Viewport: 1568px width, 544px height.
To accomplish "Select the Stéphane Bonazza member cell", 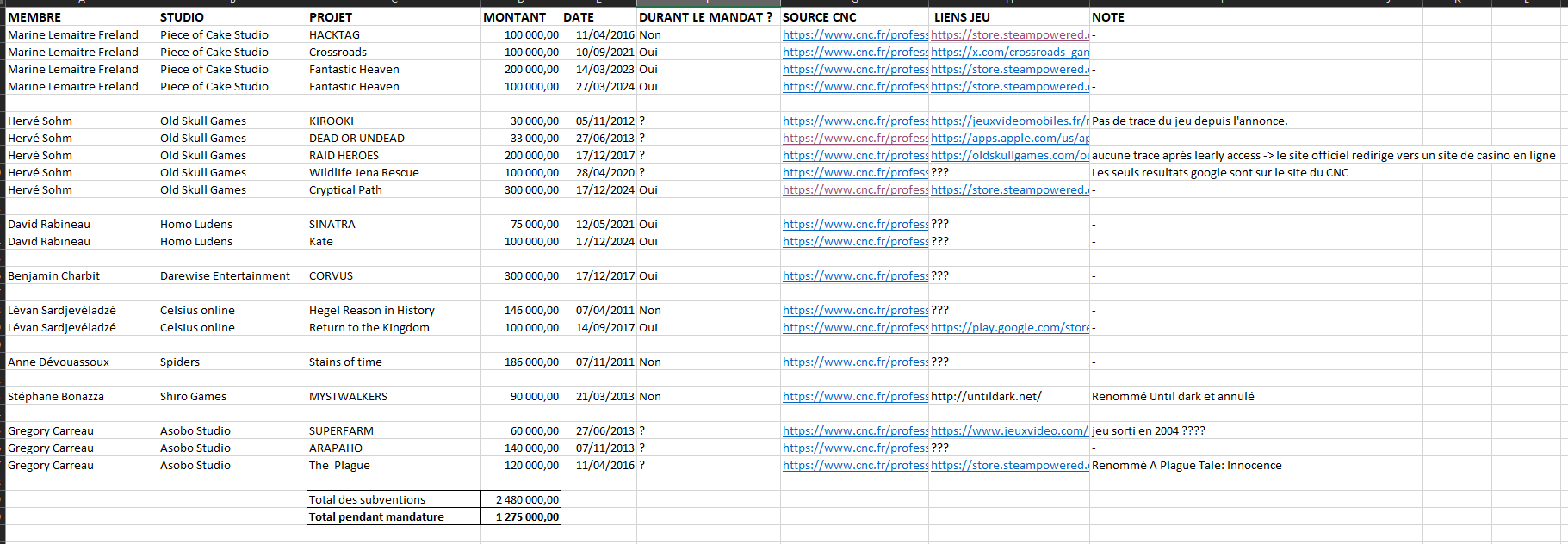I will click(x=82, y=396).
